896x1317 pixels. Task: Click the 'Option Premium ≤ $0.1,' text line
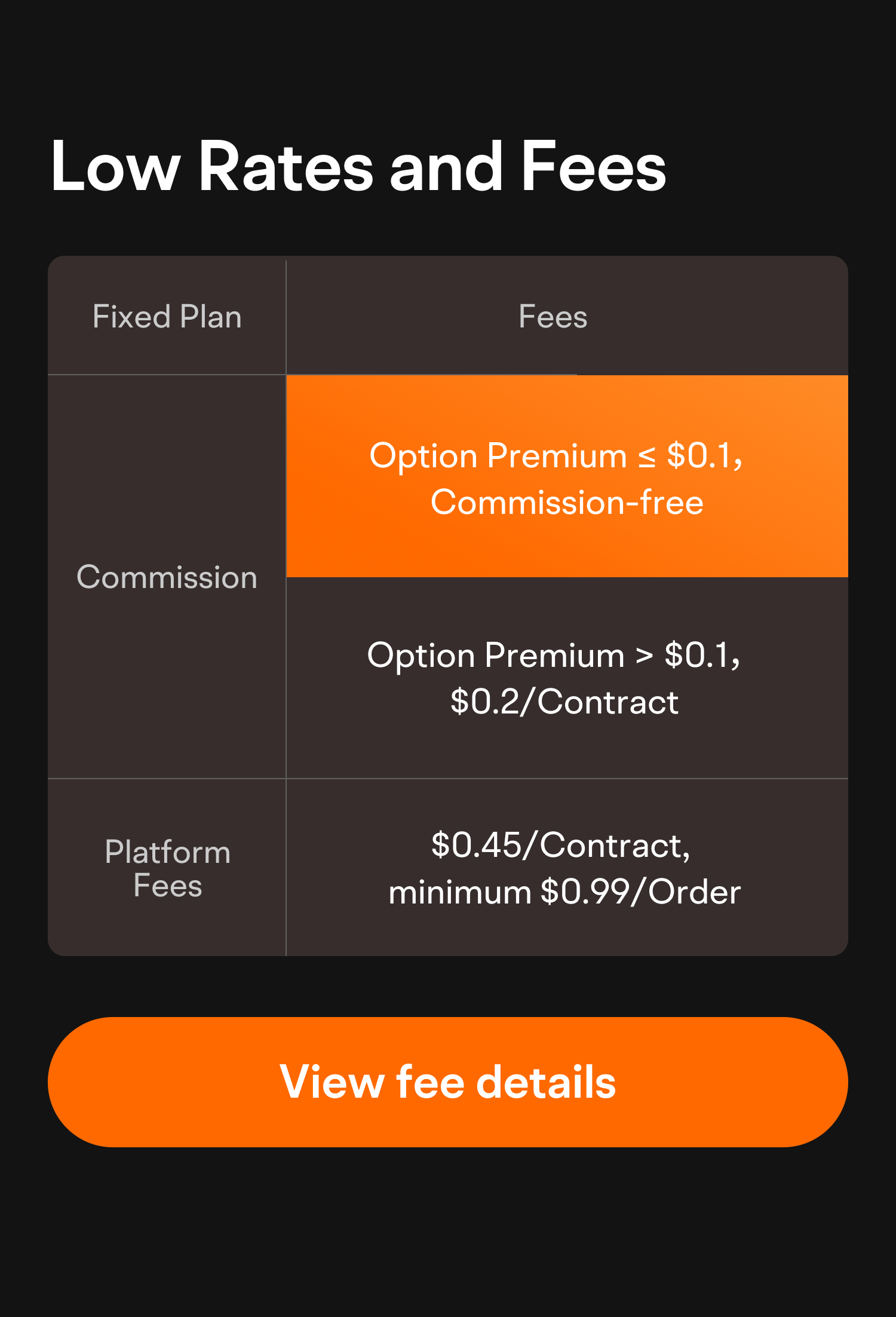[x=556, y=456]
